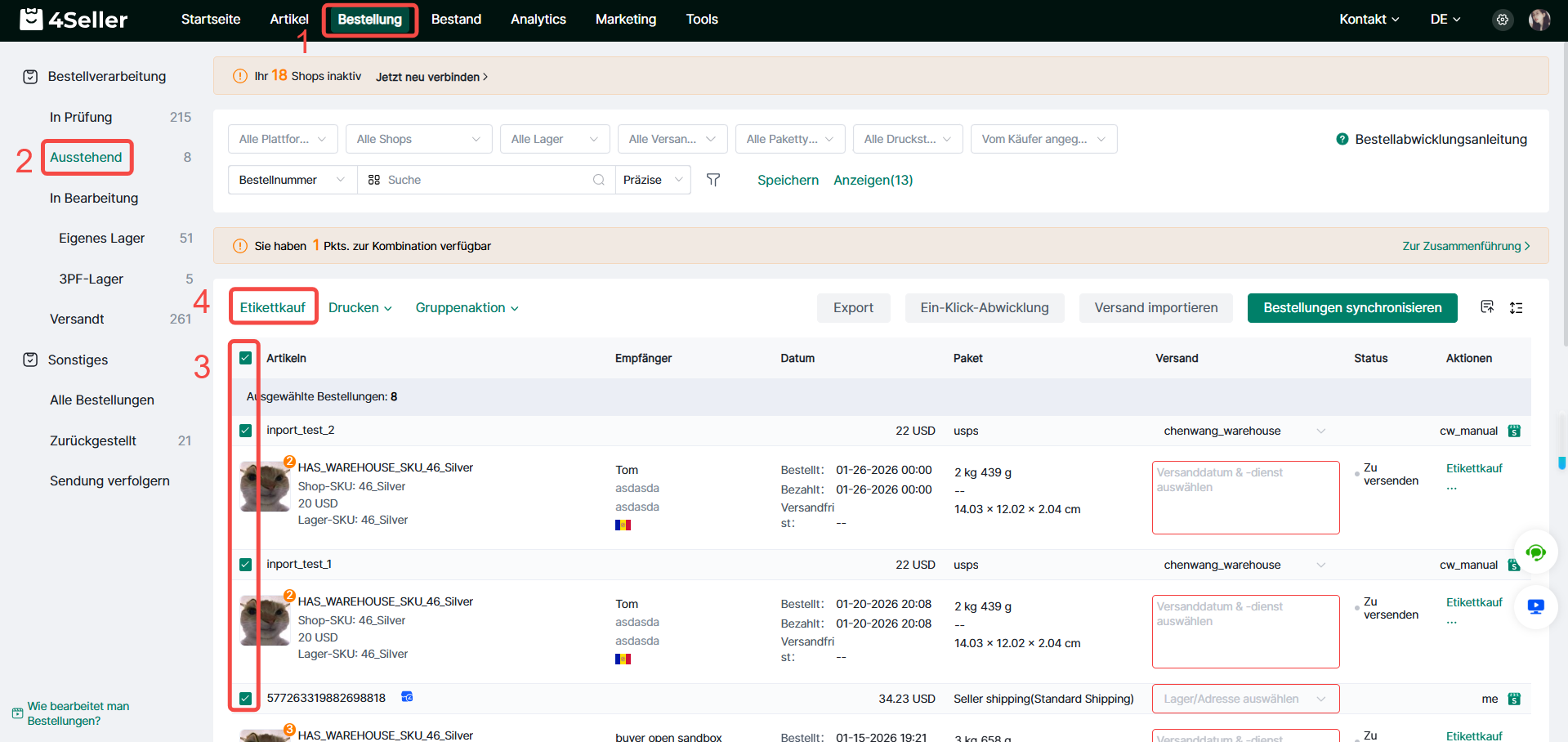Expand the Alle Shops dropdown
Viewport: 1568px width, 742px height.
(418, 139)
